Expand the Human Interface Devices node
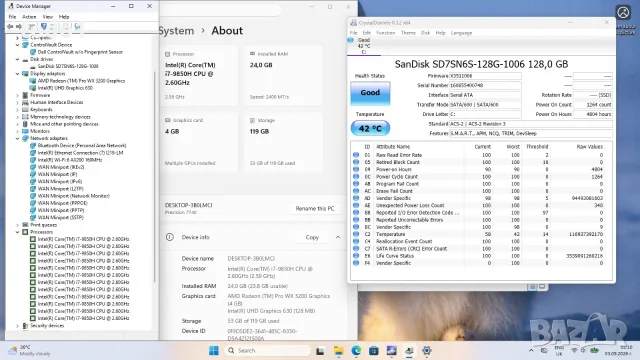Image resolution: width=640 pixels, height=360 pixels. (18, 102)
